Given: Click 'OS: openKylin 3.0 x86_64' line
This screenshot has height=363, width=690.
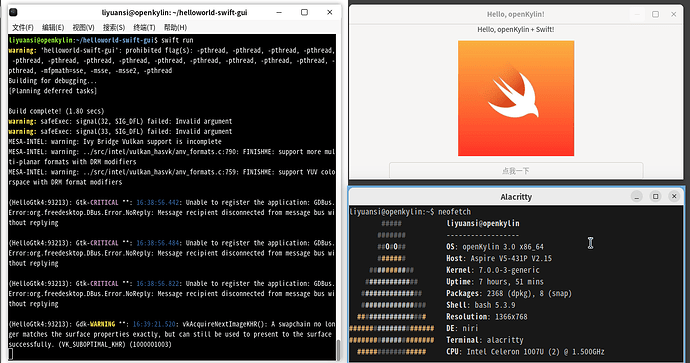Looking at the screenshot, I should 495,247.
